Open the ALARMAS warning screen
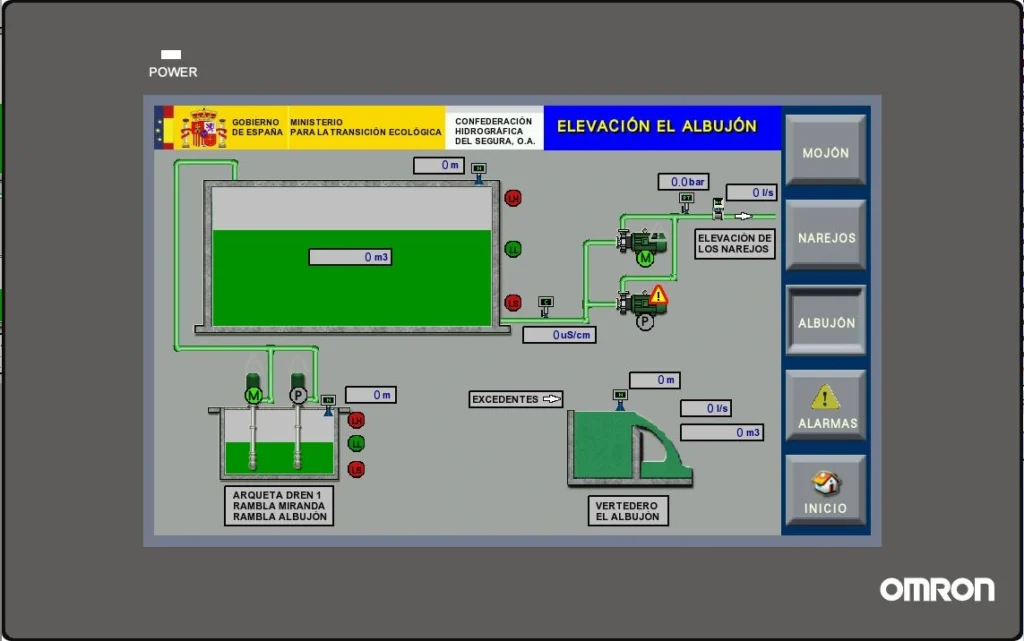The image size is (1024, 641). [826, 406]
